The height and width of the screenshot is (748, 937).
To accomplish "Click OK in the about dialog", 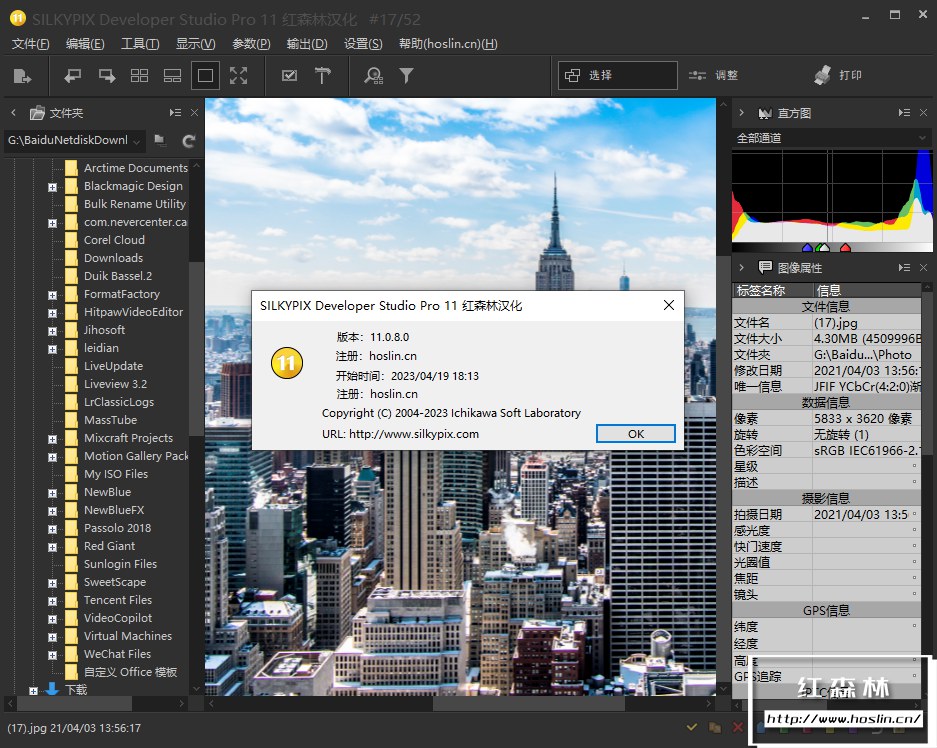I will (x=636, y=434).
